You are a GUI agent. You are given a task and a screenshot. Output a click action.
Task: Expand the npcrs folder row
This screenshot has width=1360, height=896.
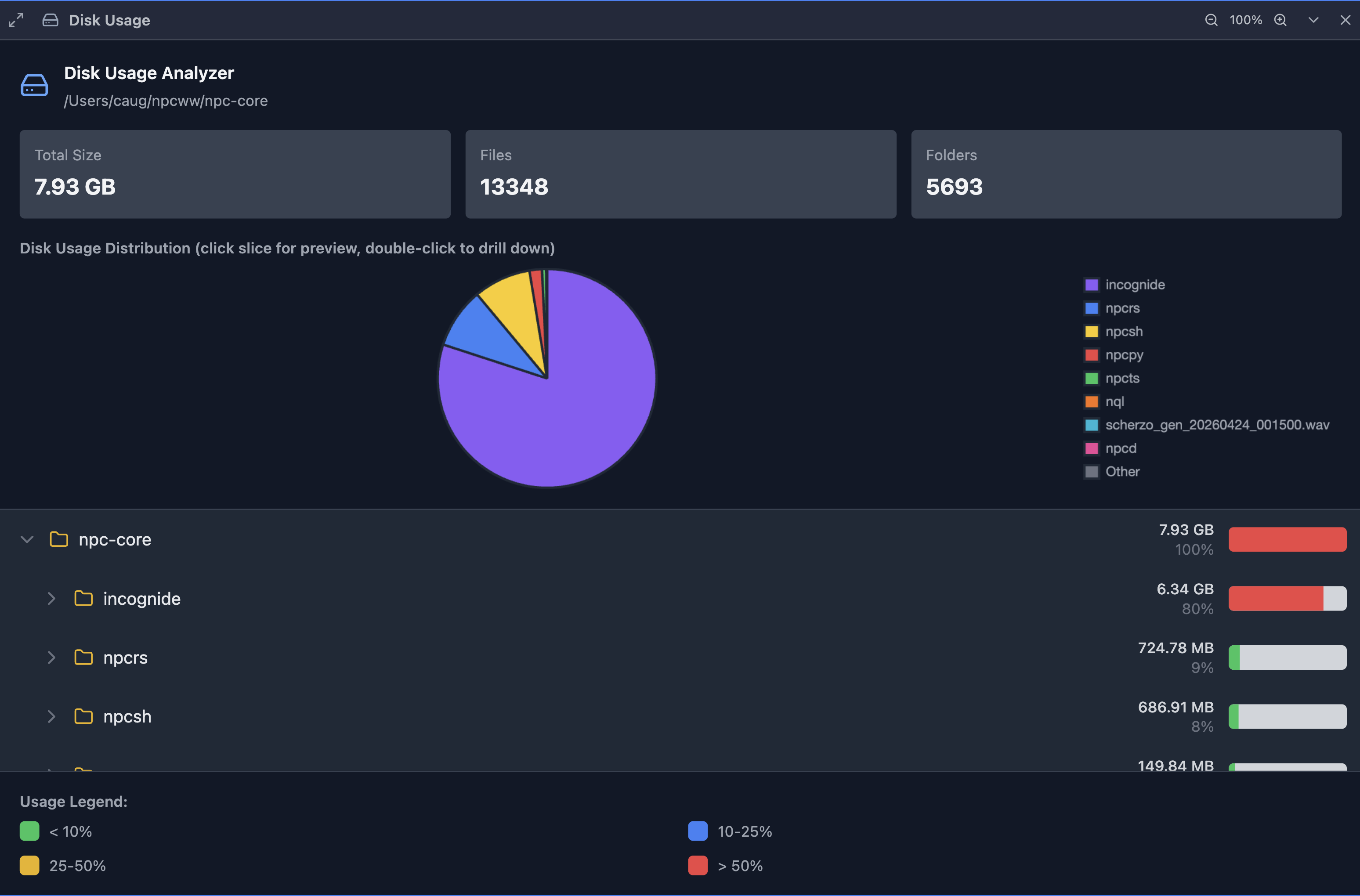[51, 657]
